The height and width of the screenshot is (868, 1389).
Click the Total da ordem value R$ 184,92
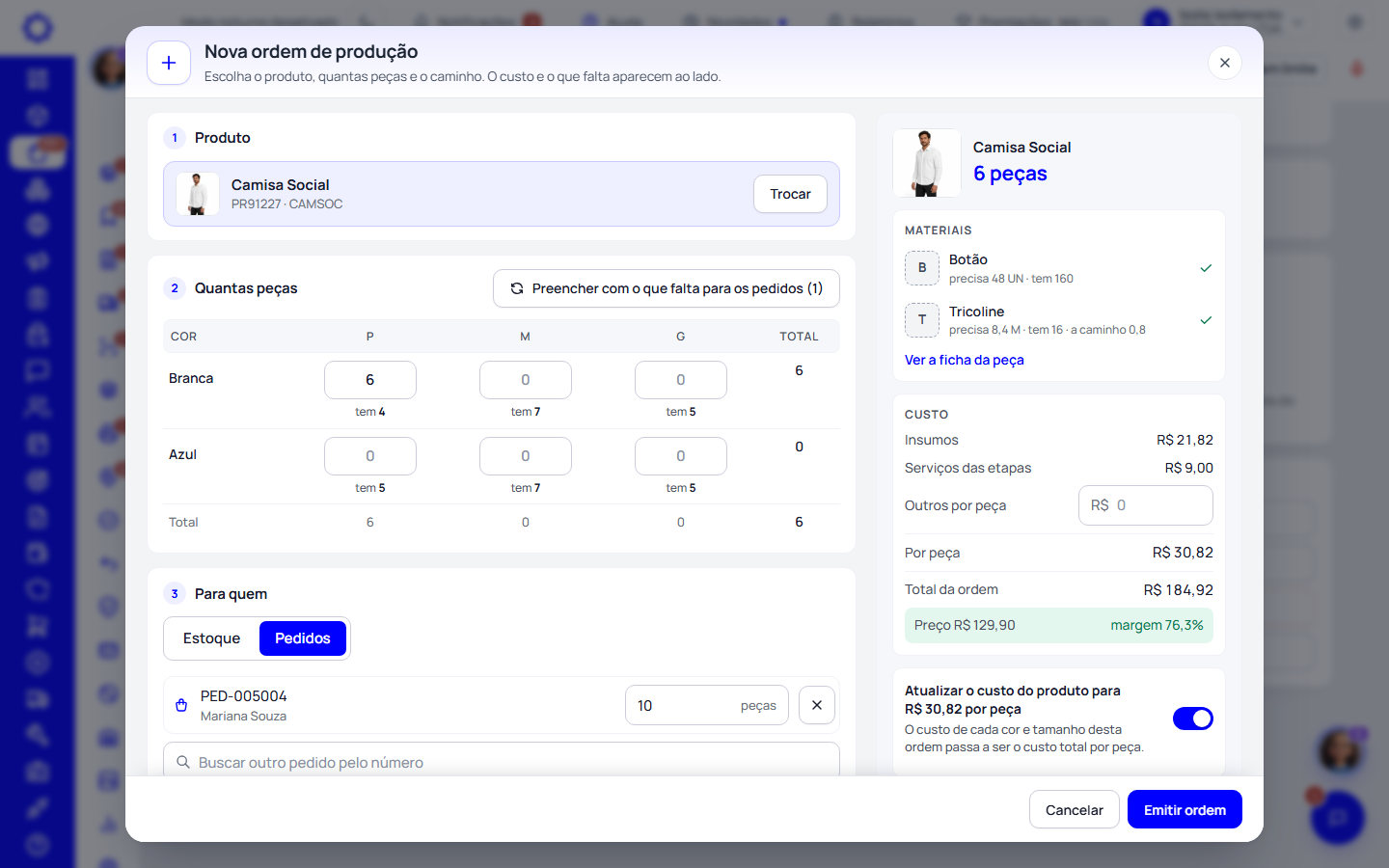pyautogui.click(x=1179, y=589)
